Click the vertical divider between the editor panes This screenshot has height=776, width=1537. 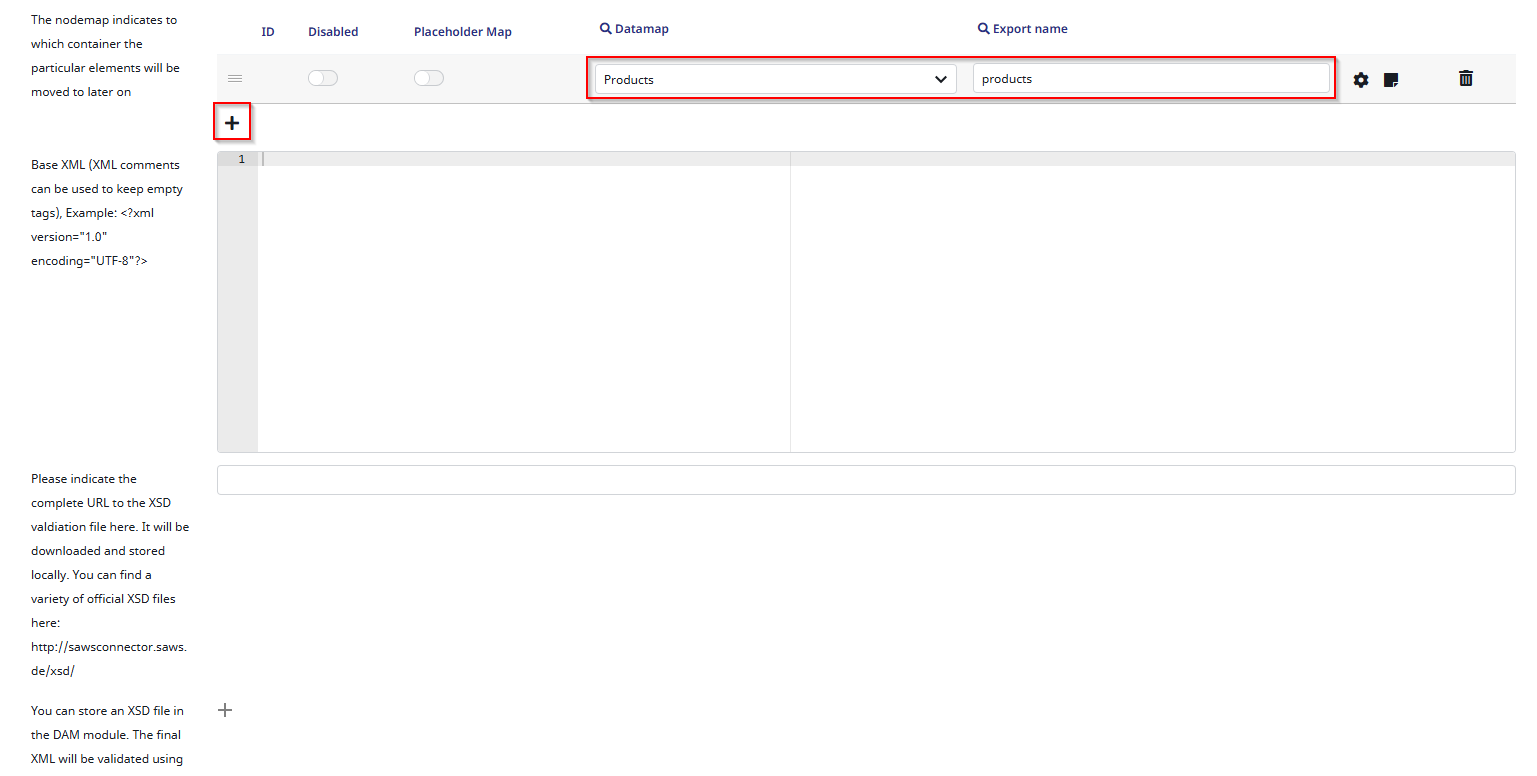[790, 300]
